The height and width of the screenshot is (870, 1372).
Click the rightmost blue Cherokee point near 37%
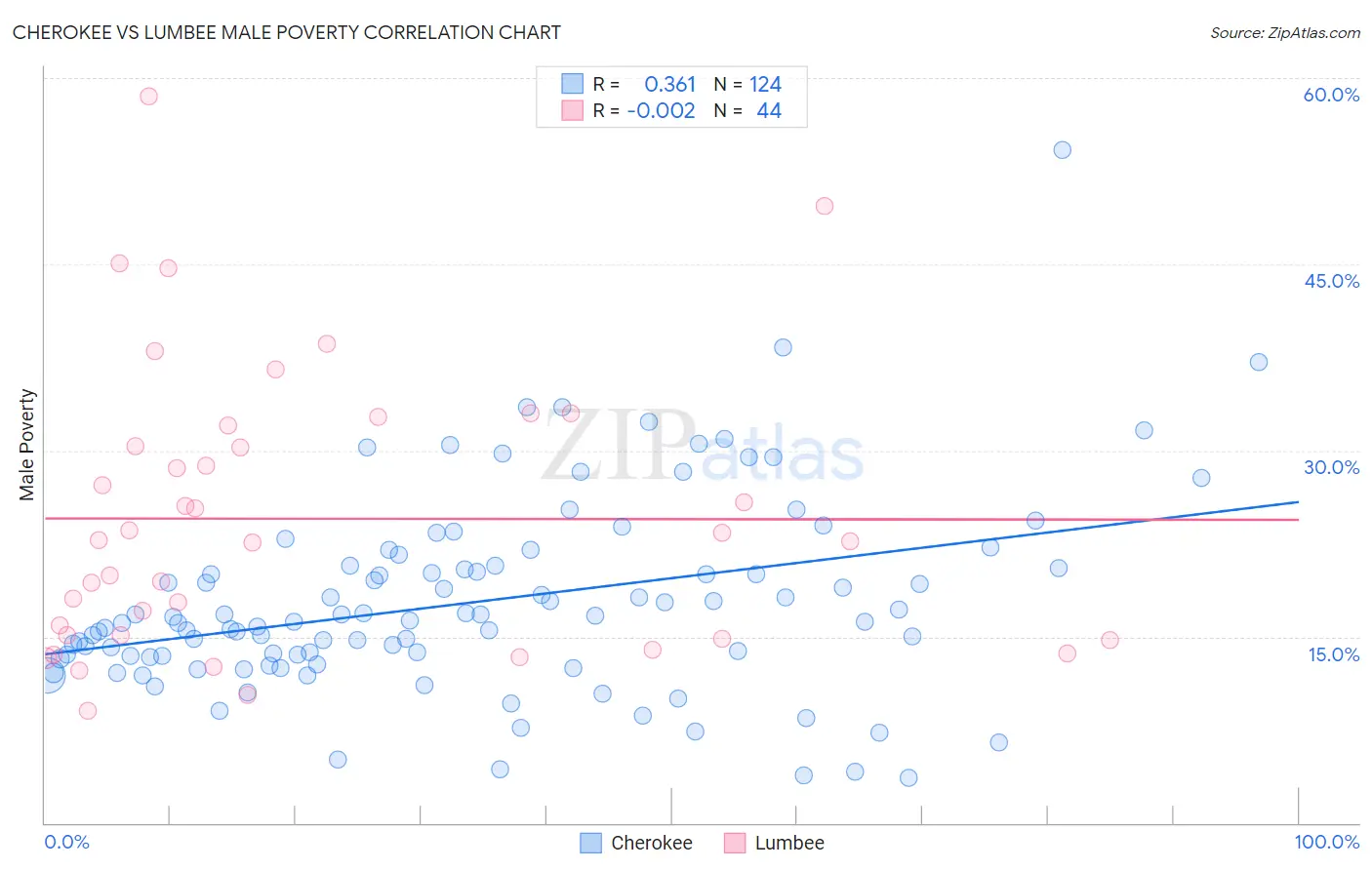1259,362
